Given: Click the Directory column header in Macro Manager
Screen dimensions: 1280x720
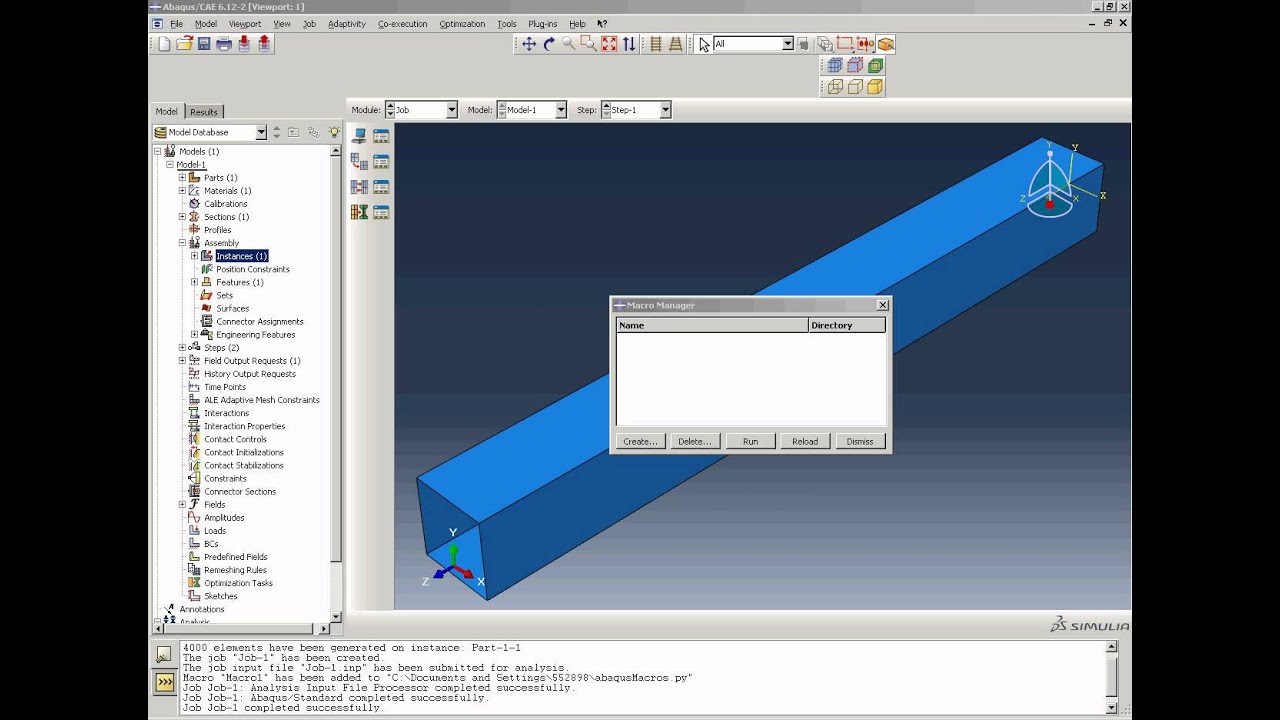Looking at the screenshot, I should pyautogui.click(x=847, y=325).
